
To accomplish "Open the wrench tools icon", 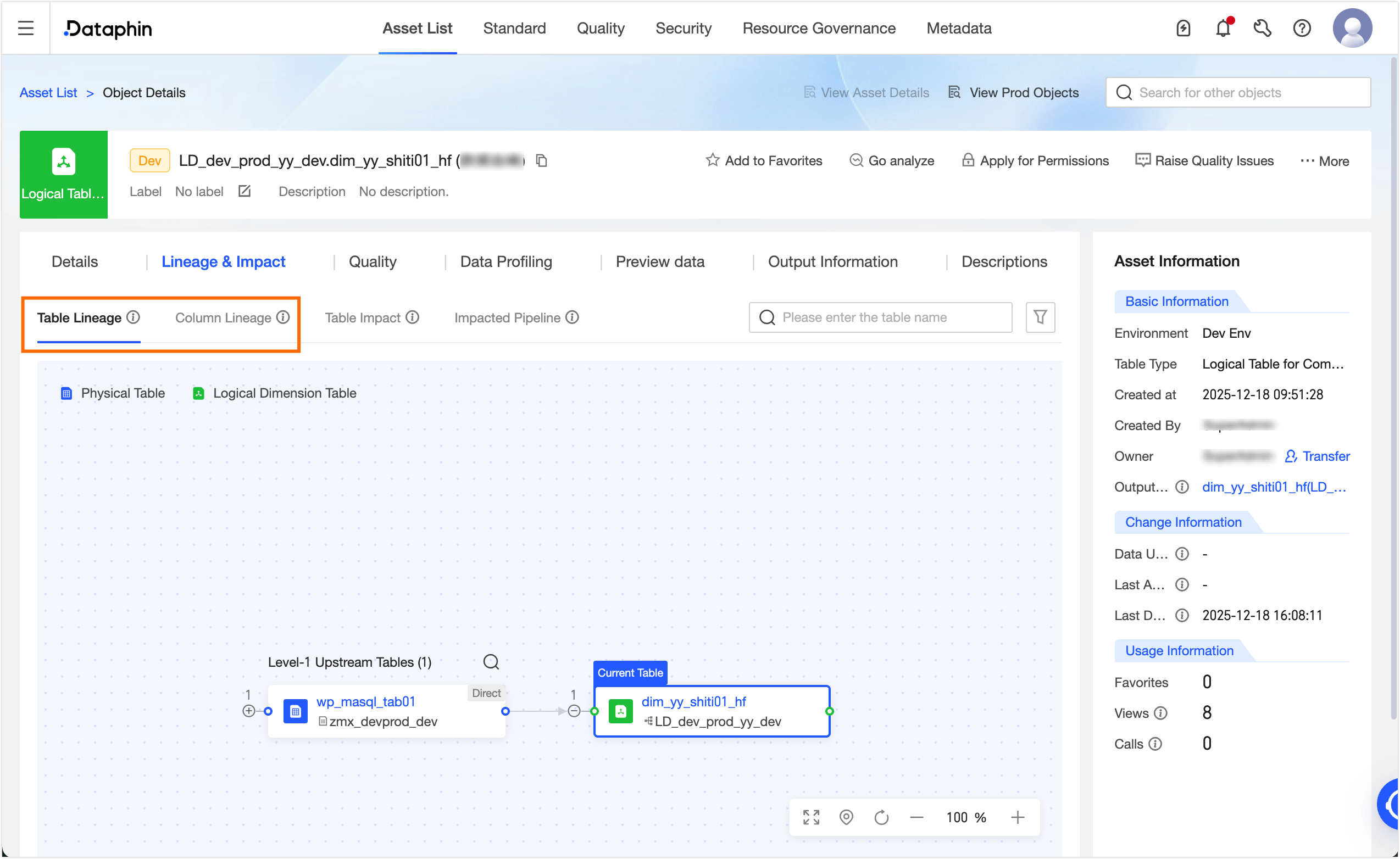I will (x=1263, y=28).
